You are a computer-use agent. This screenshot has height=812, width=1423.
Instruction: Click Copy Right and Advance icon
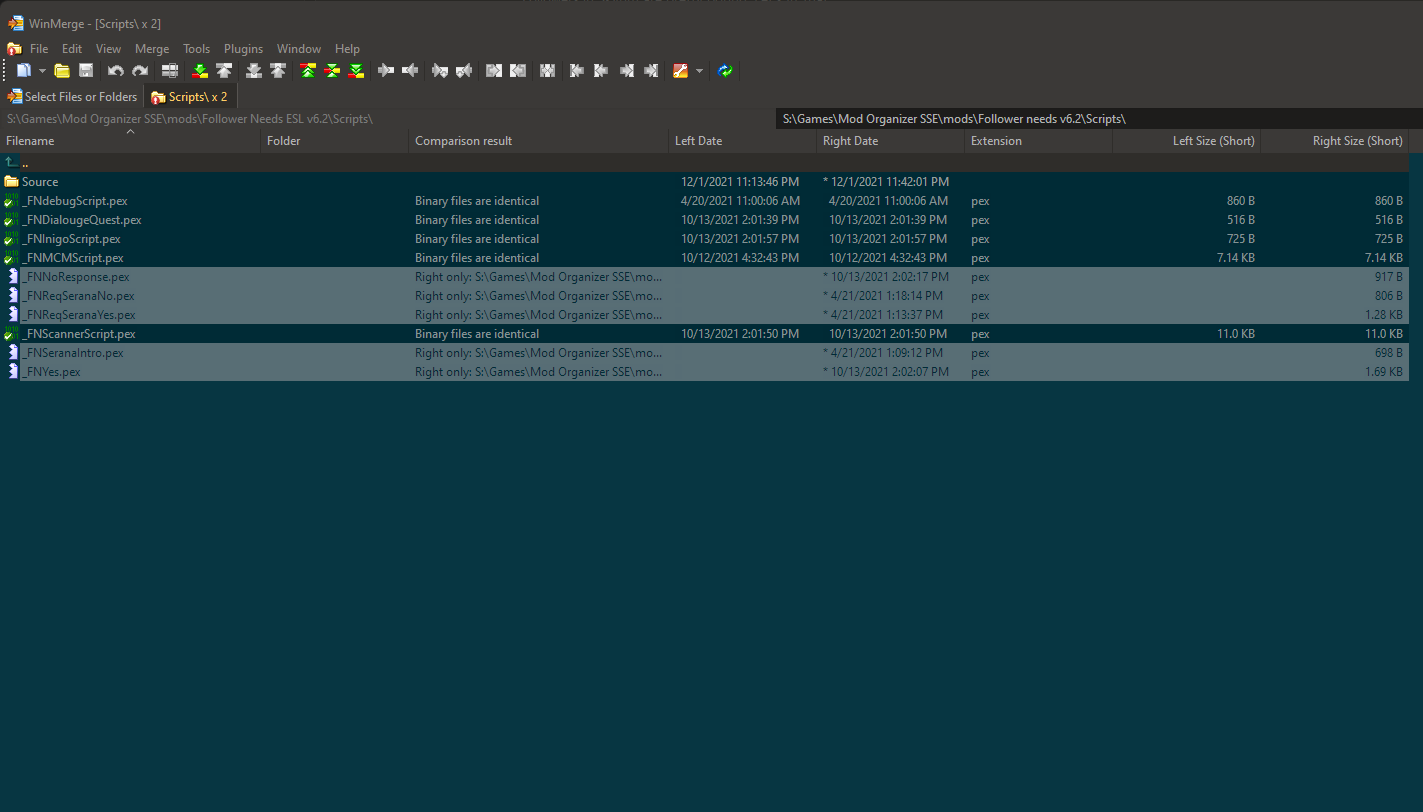click(440, 71)
